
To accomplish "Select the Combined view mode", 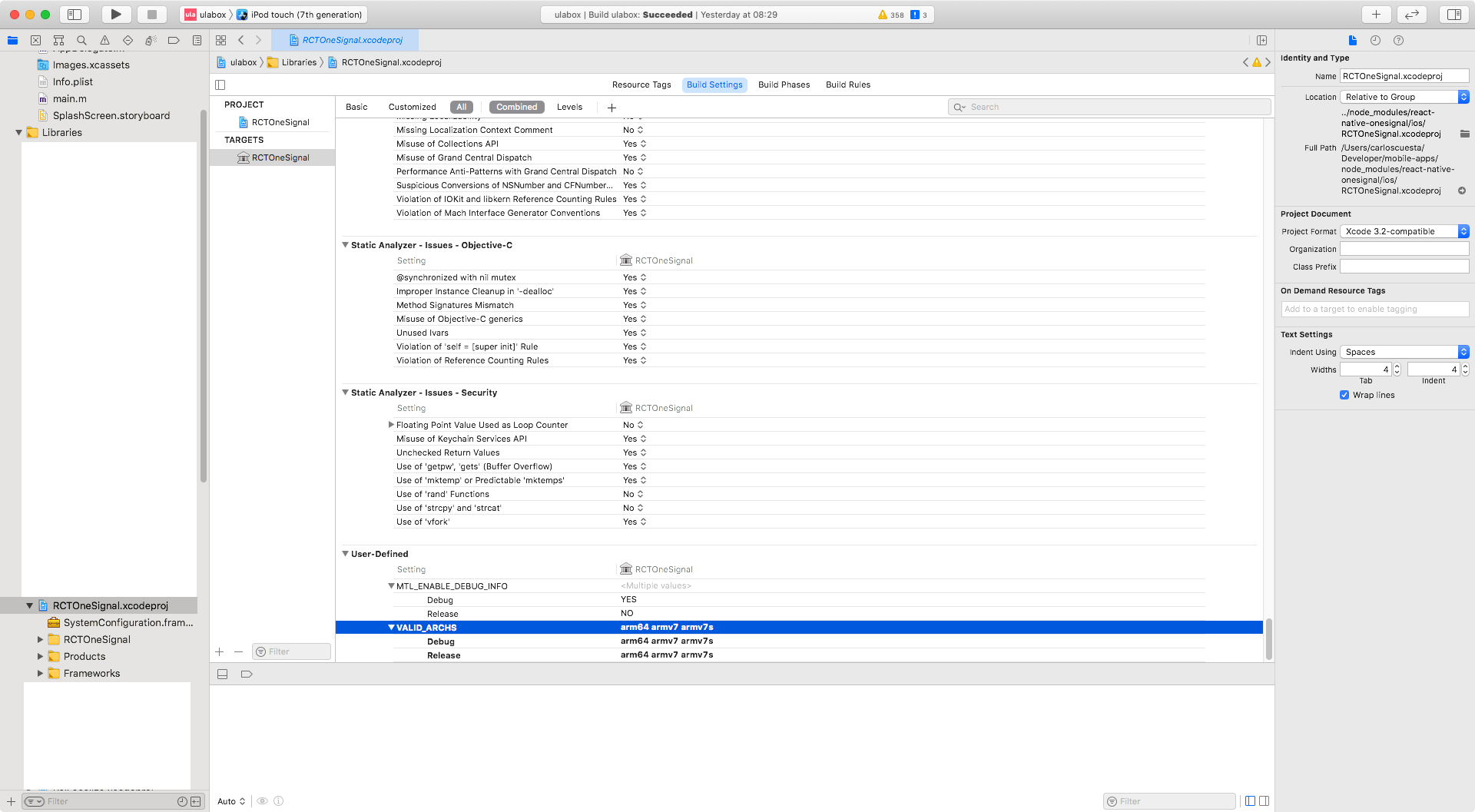I will click(x=516, y=107).
